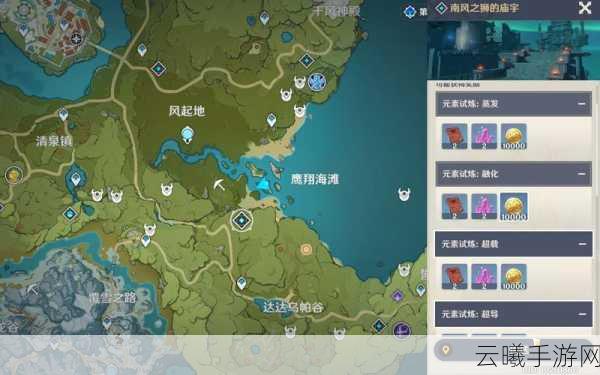
Task: Collapse the 元素试炼: 超载 section
Action: (x=582, y=244)
